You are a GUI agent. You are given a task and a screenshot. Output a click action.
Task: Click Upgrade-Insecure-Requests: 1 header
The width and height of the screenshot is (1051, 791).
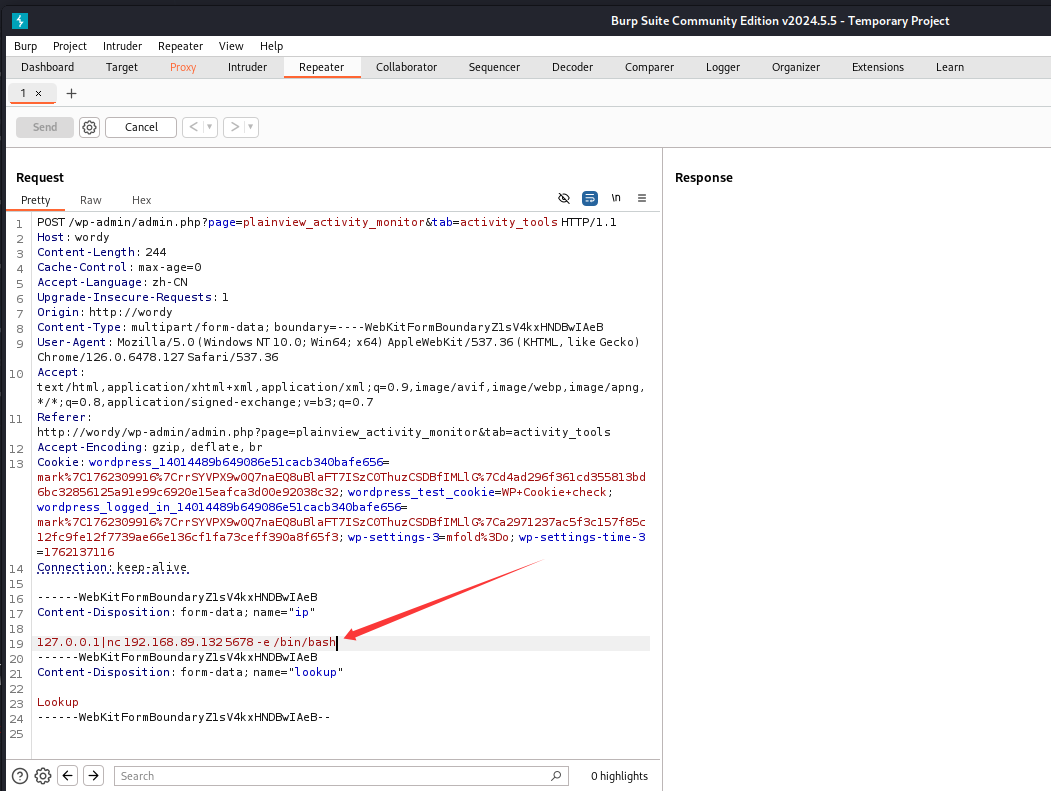coord(133,297)
